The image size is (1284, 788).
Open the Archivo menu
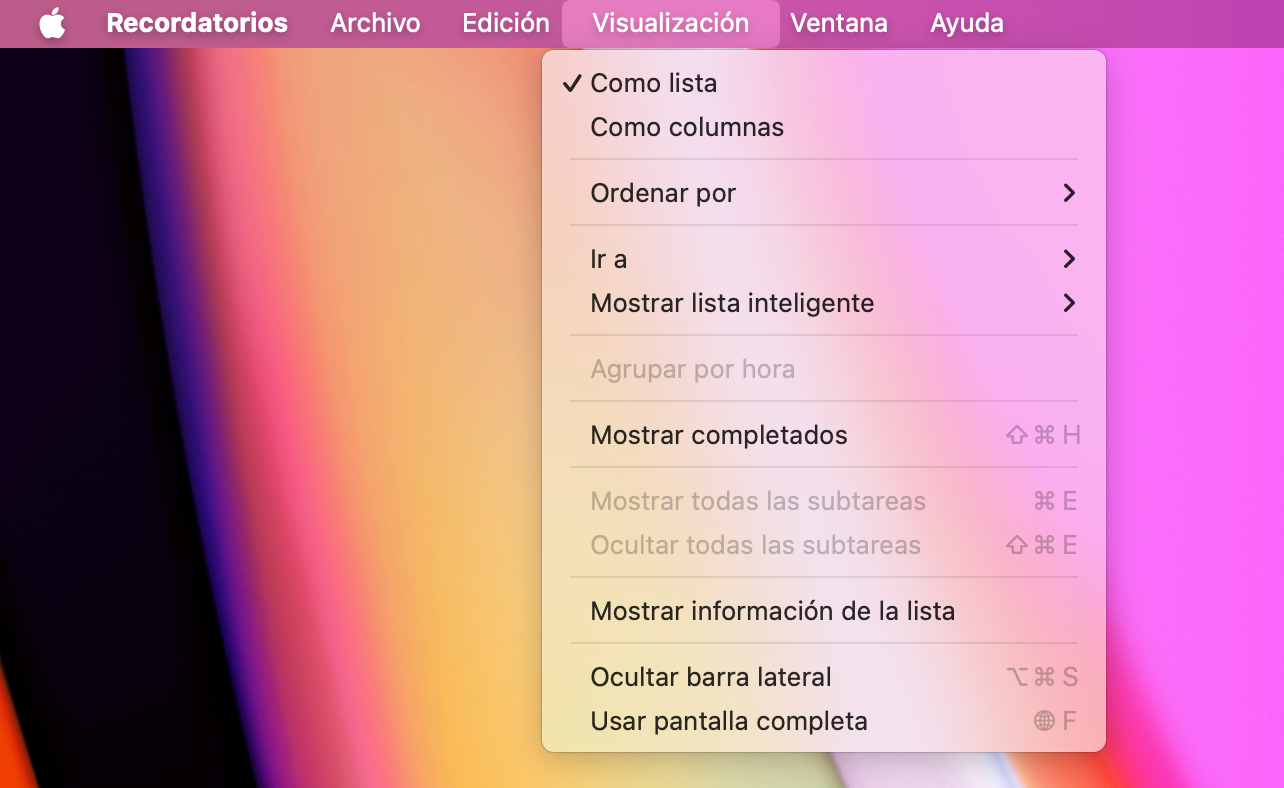tap(375, 23)
